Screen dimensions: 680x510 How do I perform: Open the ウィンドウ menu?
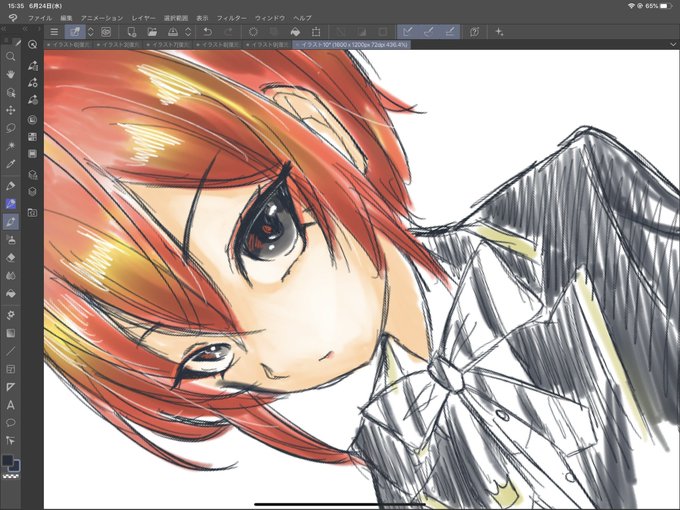click(270, 18)
